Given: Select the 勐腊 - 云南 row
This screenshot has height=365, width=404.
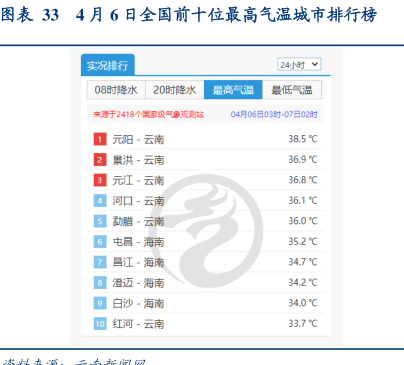Looking at the screenshot, I should coord(206,221).
